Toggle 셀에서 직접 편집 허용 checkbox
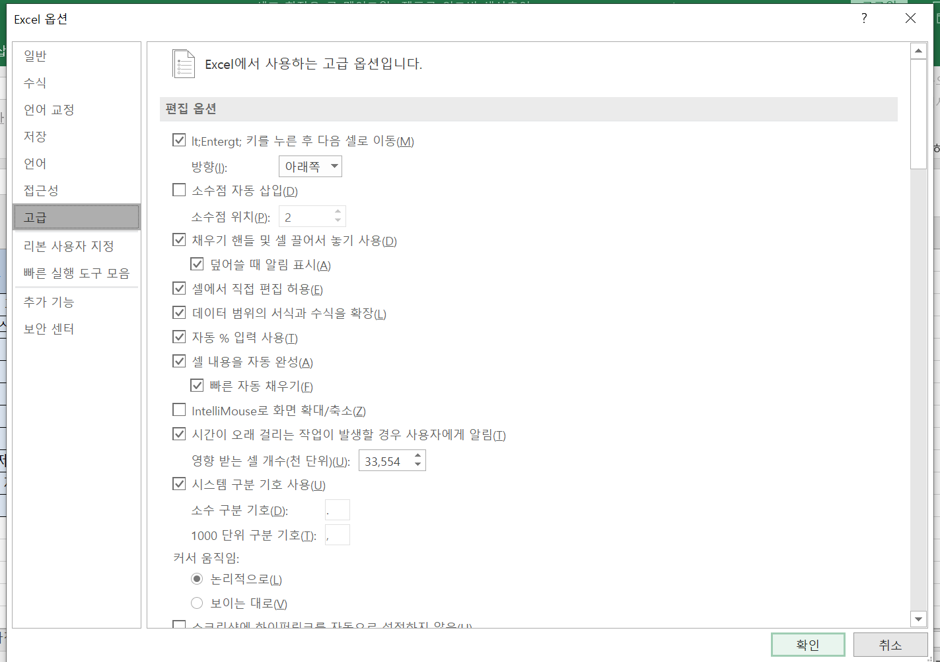Viewport: 940px width, 662px height. tap(179, 288)
